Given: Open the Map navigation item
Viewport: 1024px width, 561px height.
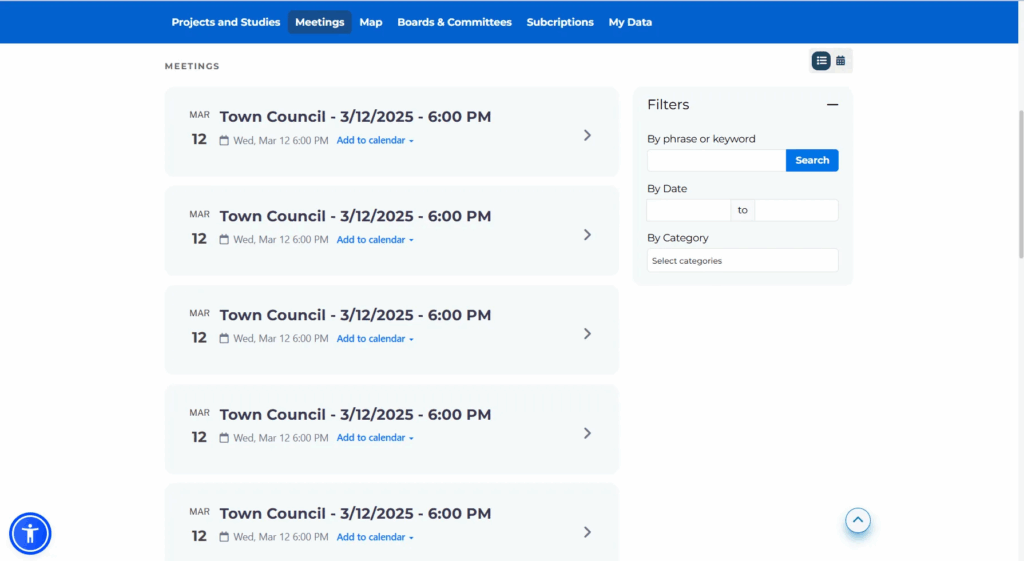Looking at the screenshot, I should click(371, 22).
